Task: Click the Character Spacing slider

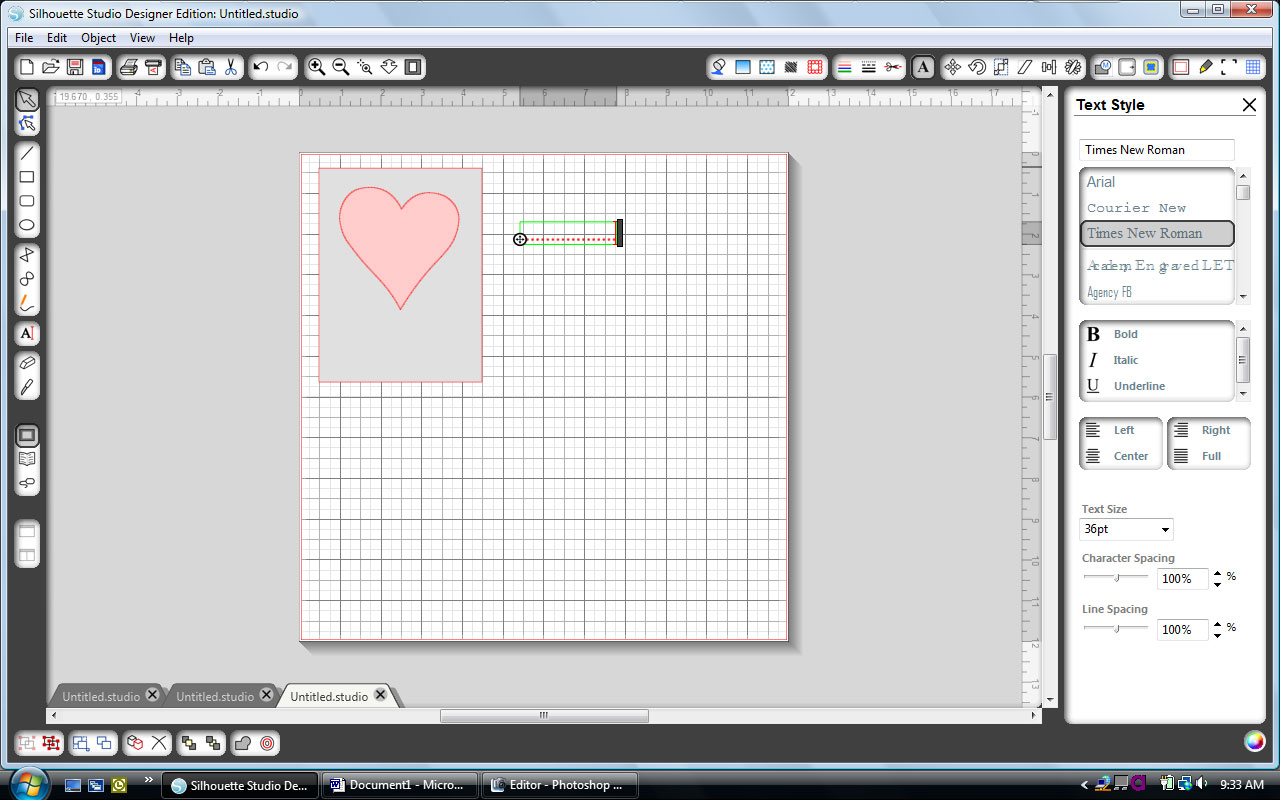Action: click(x=1116, y=577)
